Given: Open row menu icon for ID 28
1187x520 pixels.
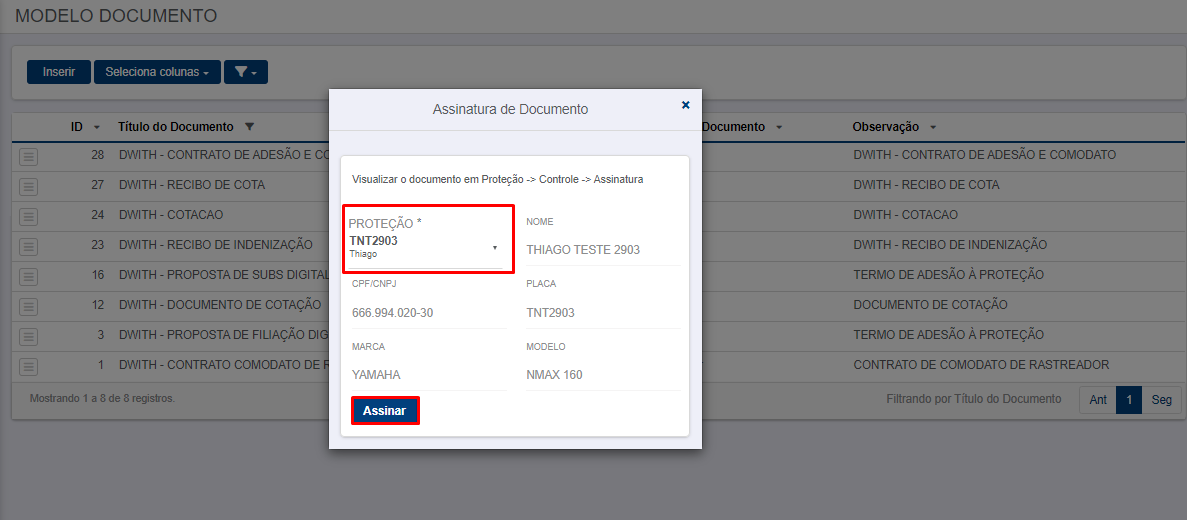Looking at the screenshot, I should coord(29,156).
